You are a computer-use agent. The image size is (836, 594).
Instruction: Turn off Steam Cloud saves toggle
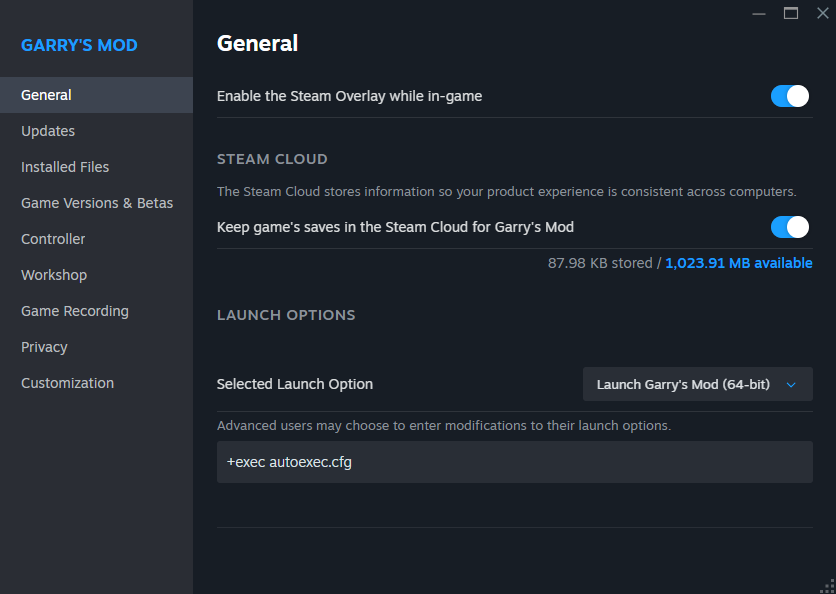pos(789,227)
